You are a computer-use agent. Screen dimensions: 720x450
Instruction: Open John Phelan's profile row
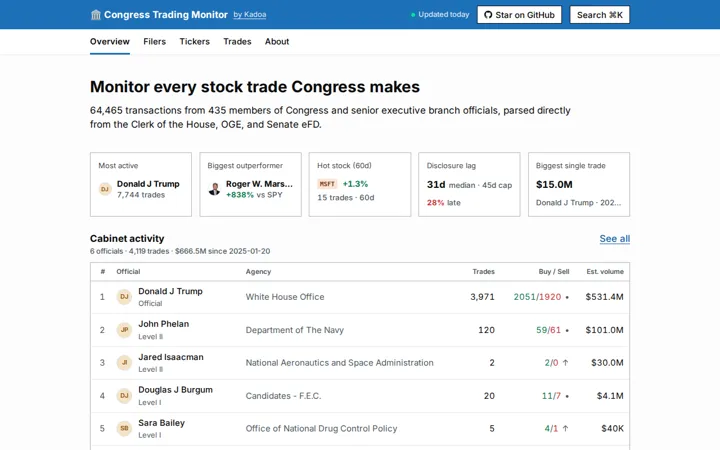tap(360, 330)
